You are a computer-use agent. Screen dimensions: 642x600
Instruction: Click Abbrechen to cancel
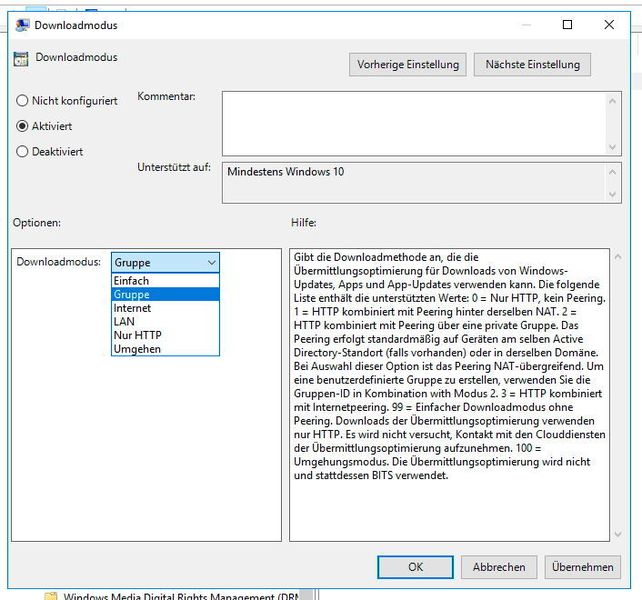(499, 567)
